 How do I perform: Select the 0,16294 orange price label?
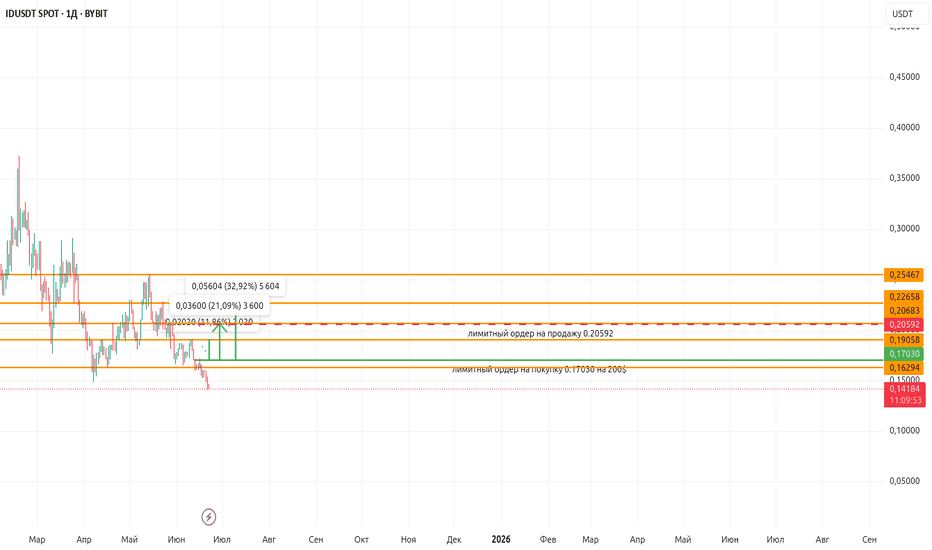tap(904, 368)
